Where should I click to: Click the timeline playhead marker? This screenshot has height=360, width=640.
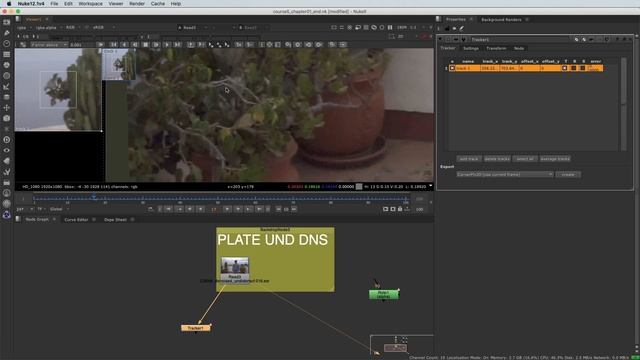pyautogui.click(x=94, y=197)
